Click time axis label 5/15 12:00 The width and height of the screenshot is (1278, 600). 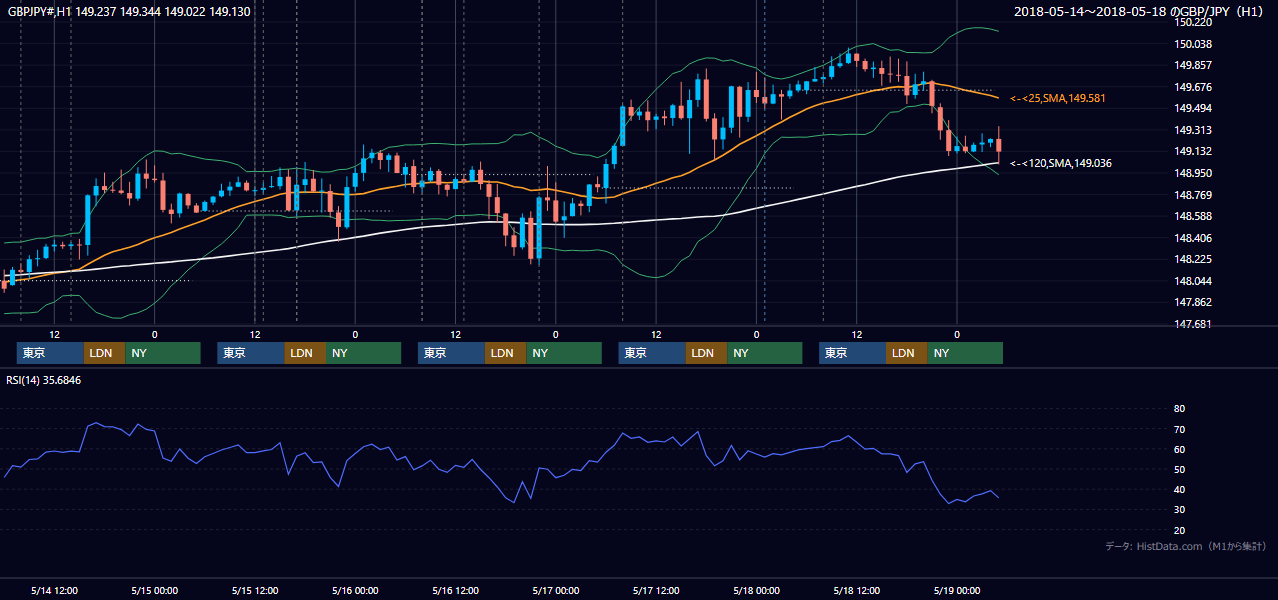pyautogui.click(x=255, y=590)
